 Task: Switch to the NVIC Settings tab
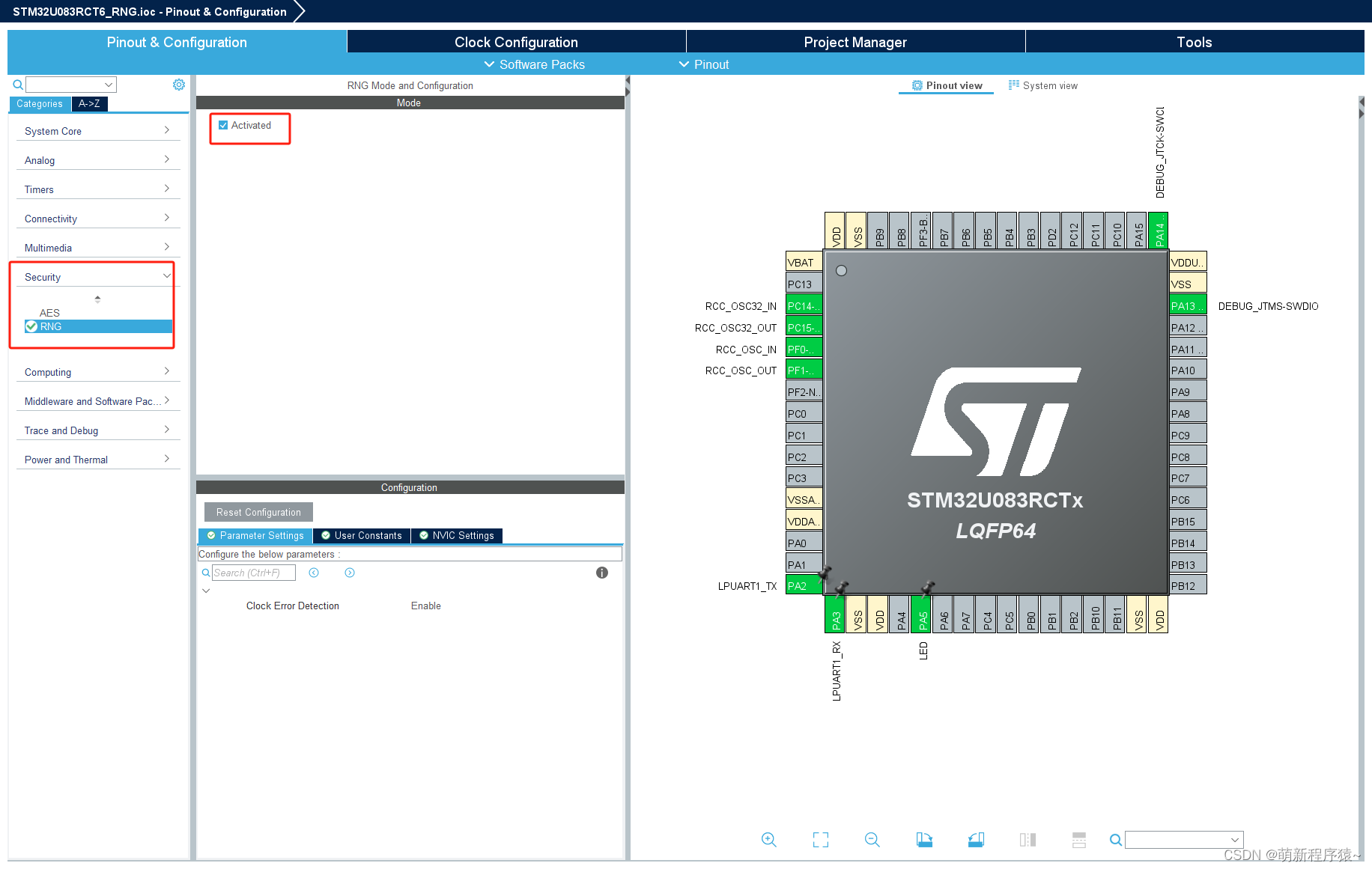coord(457,535)
